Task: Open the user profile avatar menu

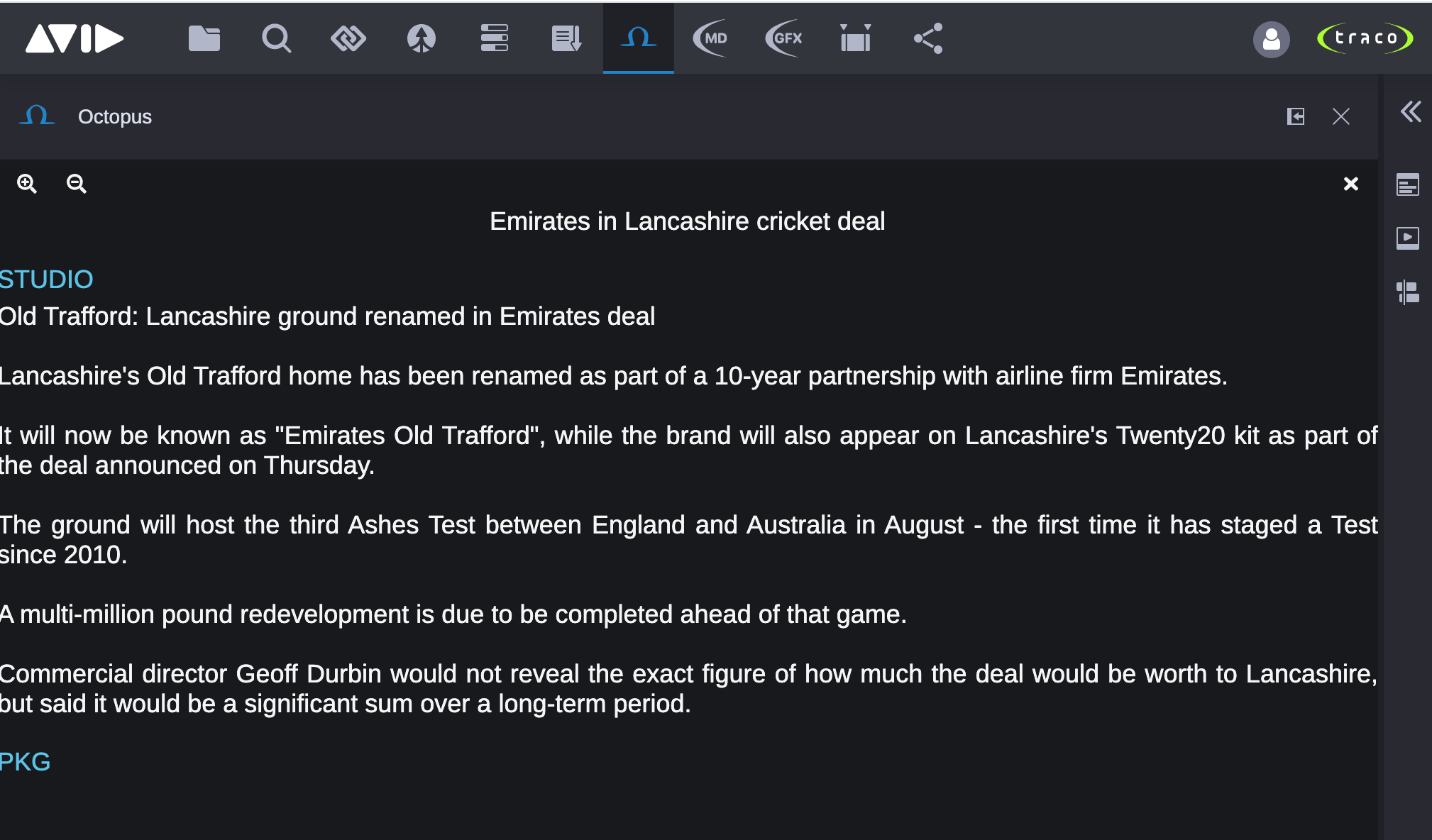Action: pos(1271,39)
